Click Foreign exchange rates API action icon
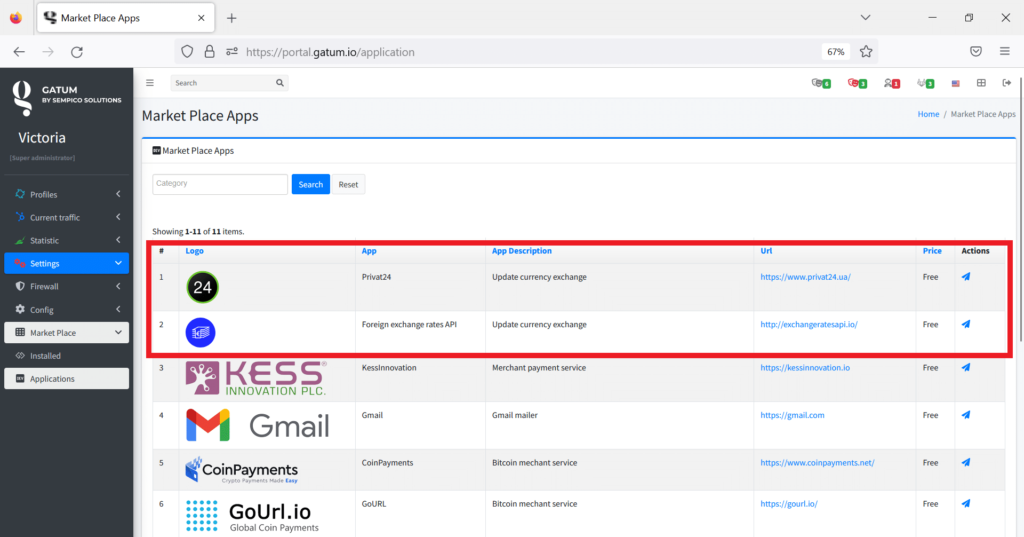 coord(966,324)
